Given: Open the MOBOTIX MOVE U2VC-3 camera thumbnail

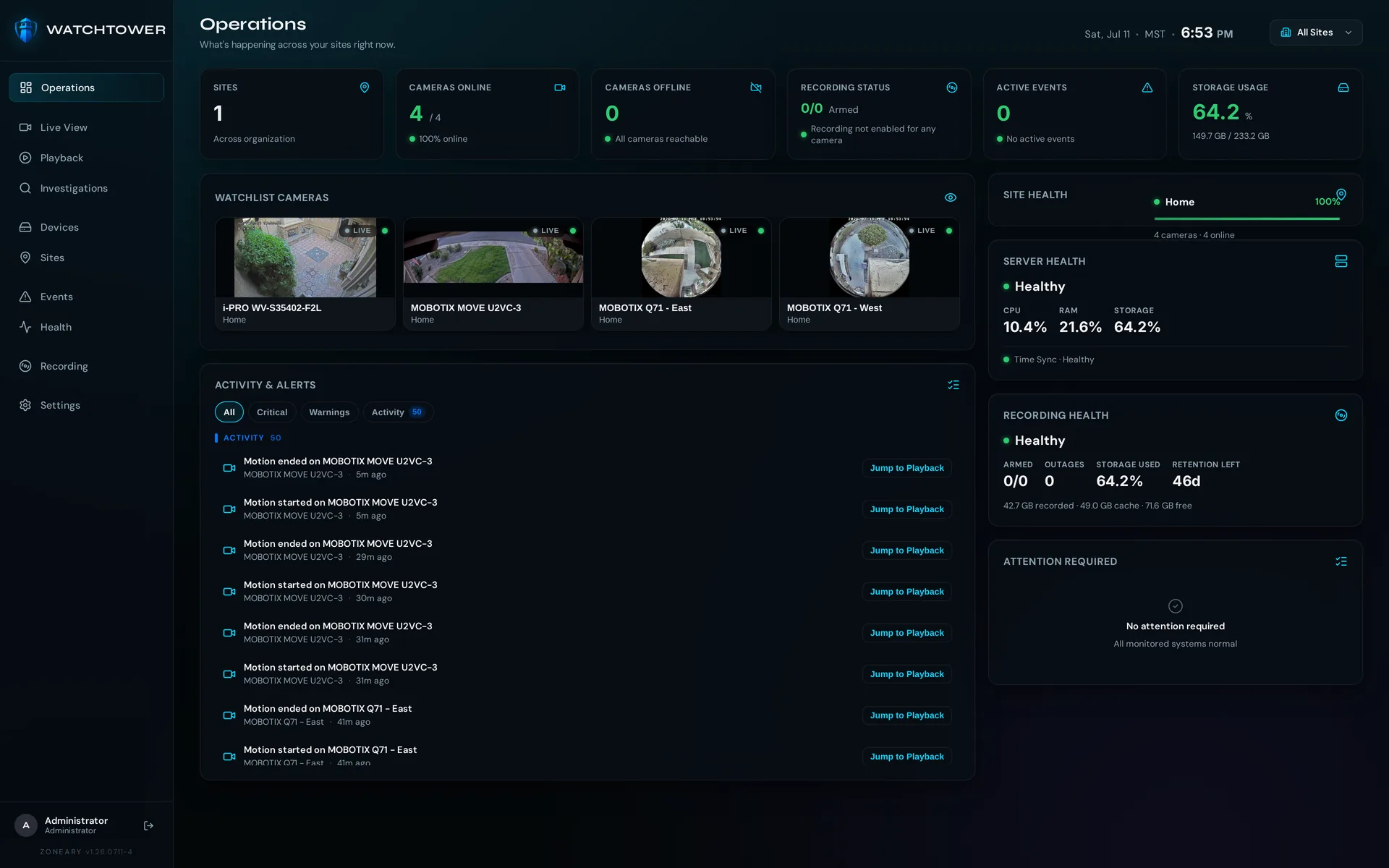Looking at the screenshot, I should click(493, 258).
